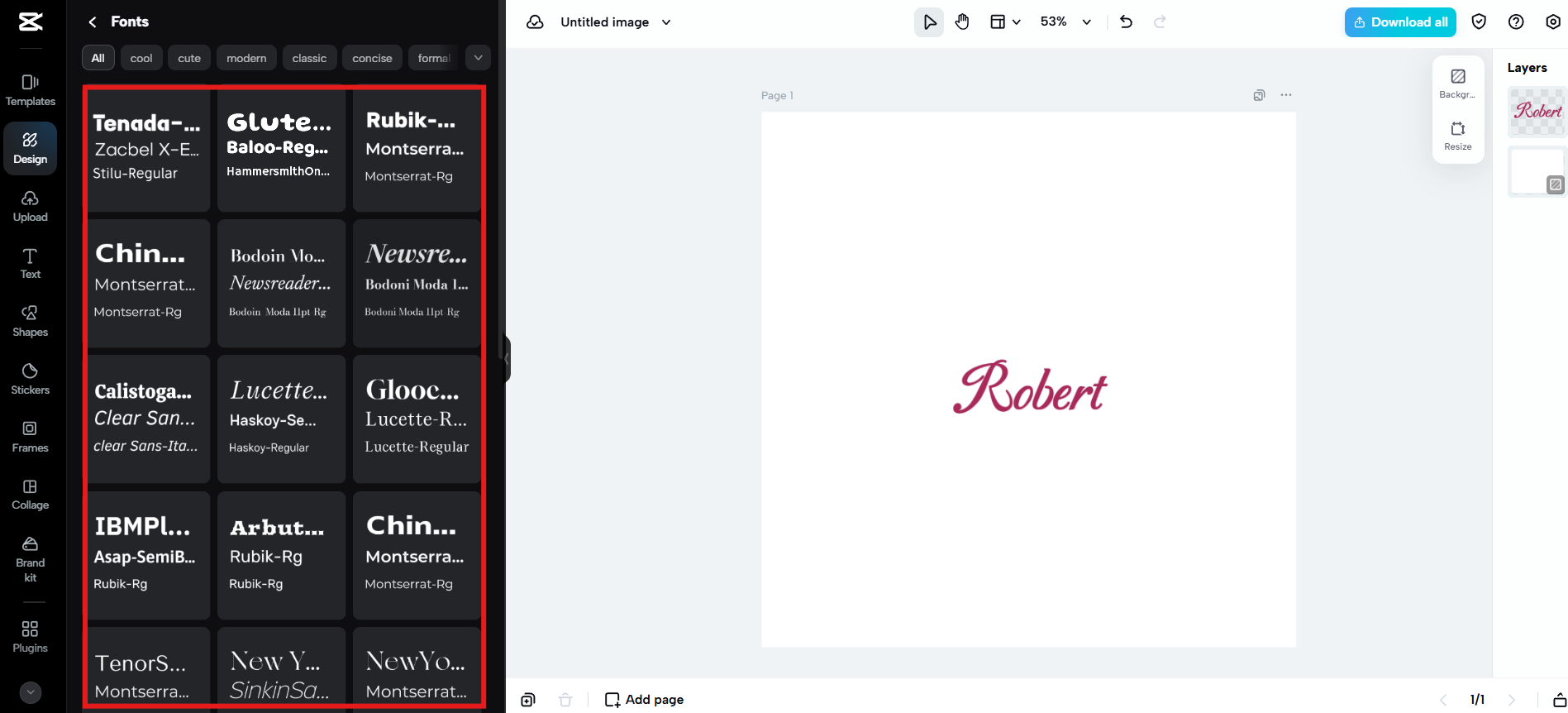Choose the Newsre / Bodoni Moda font pairing
The height and width of the screenshot is (713, 1568).
pos(417,283)
